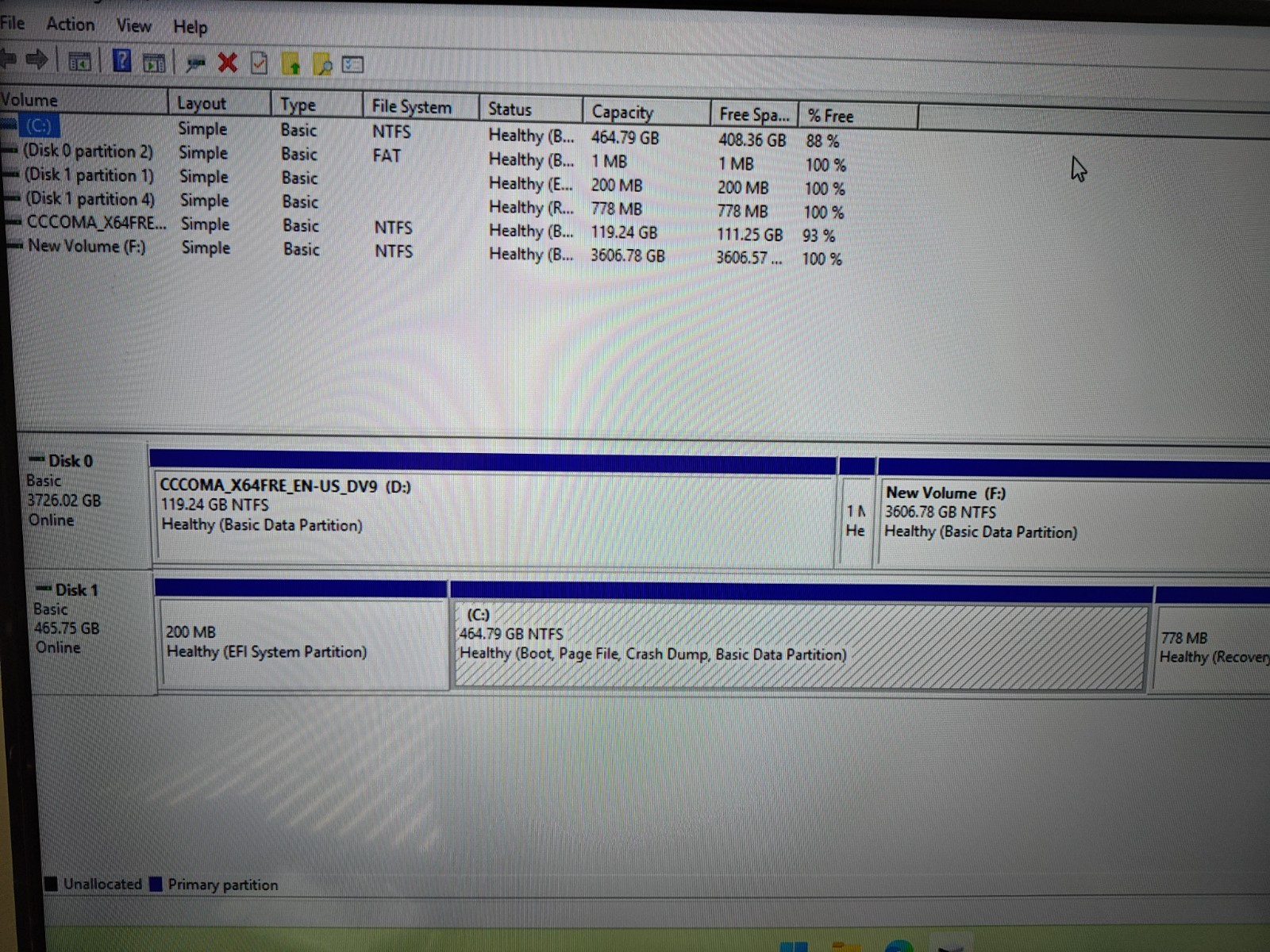The image size is (1270, 952).
Task: Open the File menu
Action: click(12, 22)
